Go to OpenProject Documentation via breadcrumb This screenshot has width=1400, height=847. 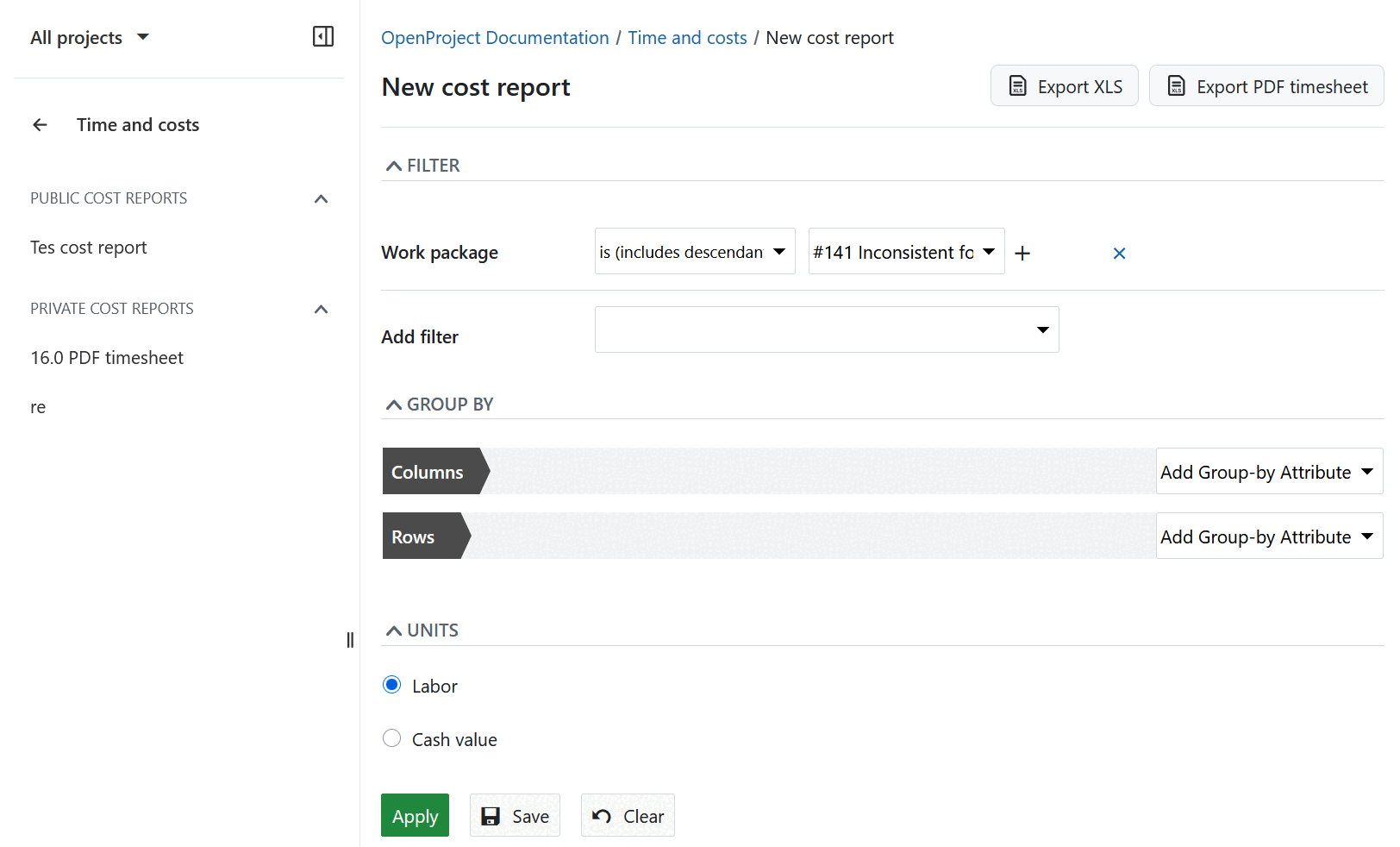[495, 37]
